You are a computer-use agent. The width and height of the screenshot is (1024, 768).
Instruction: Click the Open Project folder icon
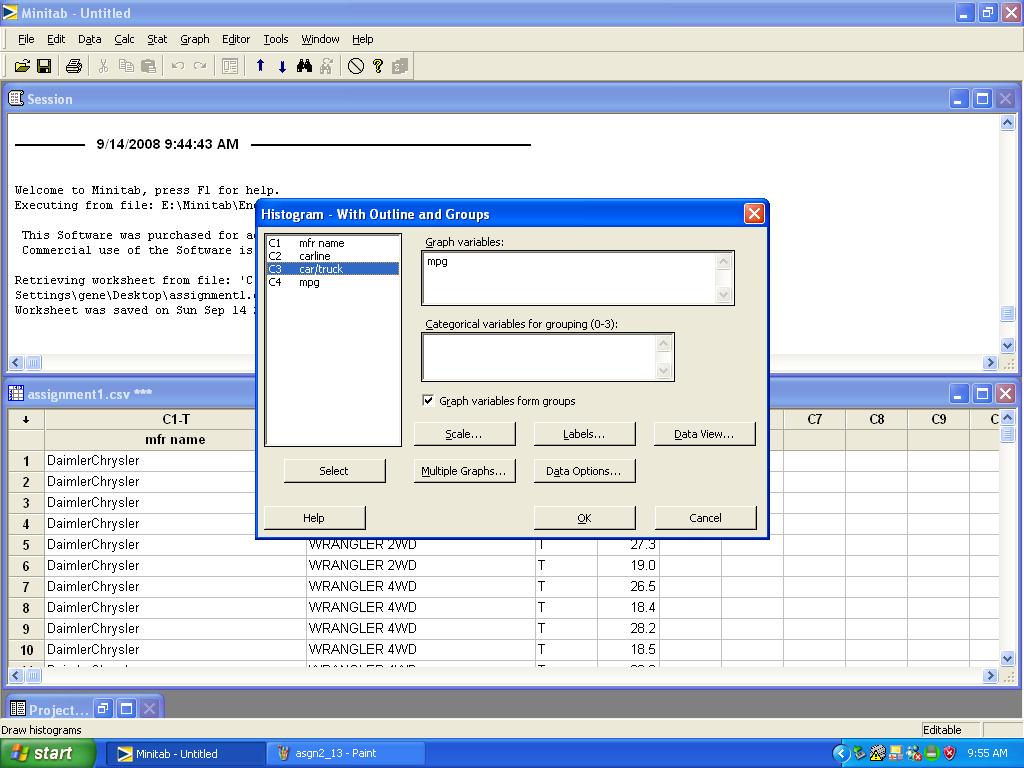(22, 66)
